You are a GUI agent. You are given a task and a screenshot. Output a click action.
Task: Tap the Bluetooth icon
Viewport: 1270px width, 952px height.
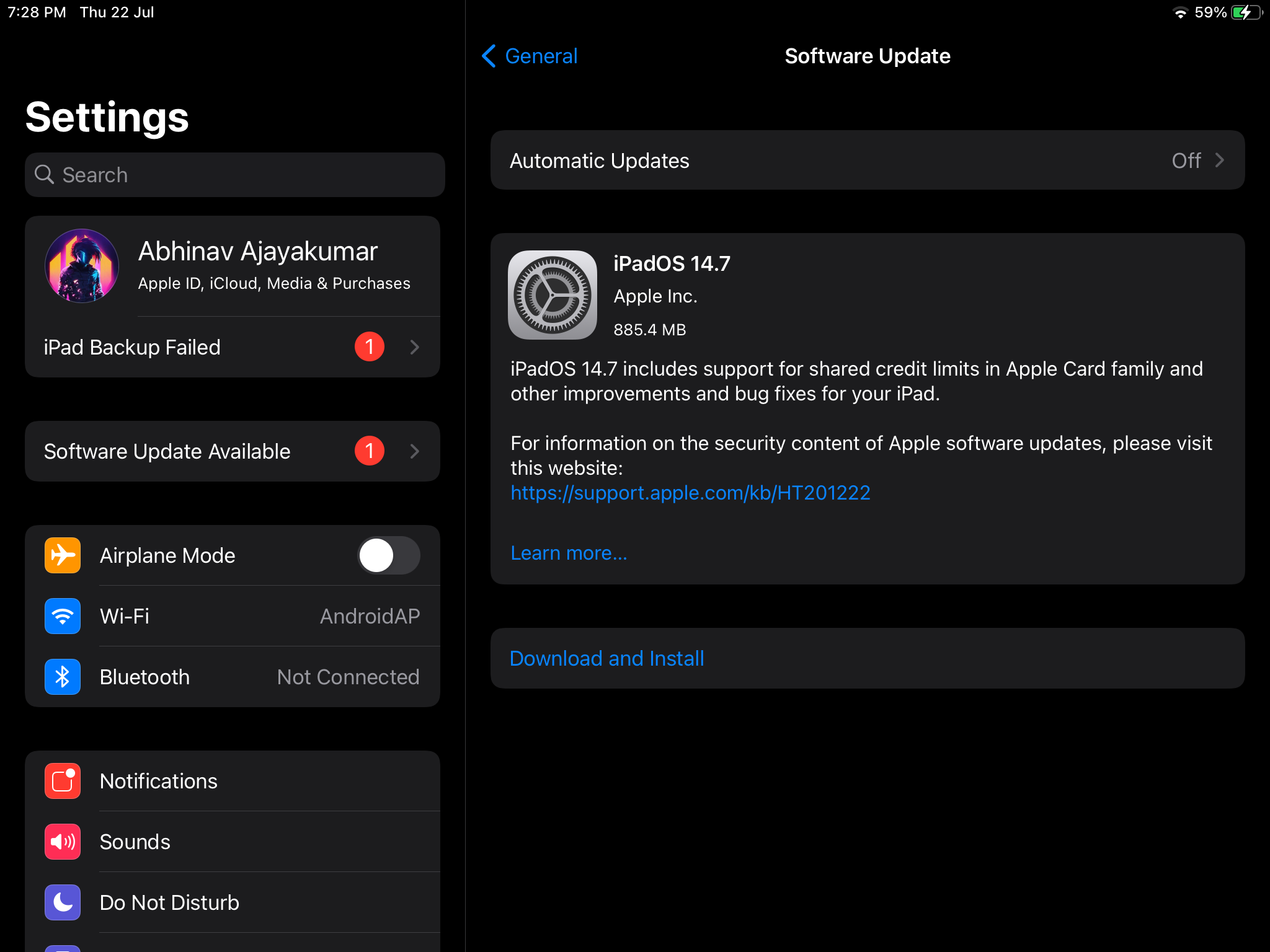pos(63,676)
